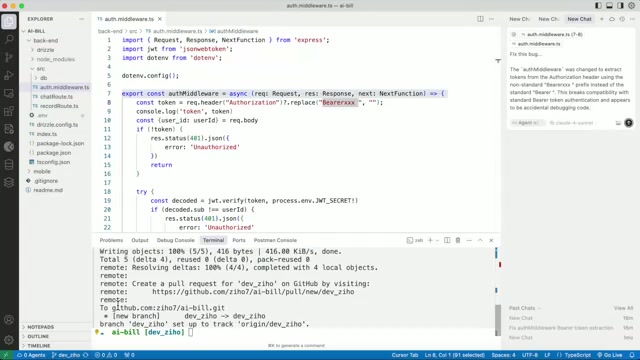The width and height of the screenshot is (640, 360).
Task: Open Manage gear icon in activity bar
Action: coord(9,340)
